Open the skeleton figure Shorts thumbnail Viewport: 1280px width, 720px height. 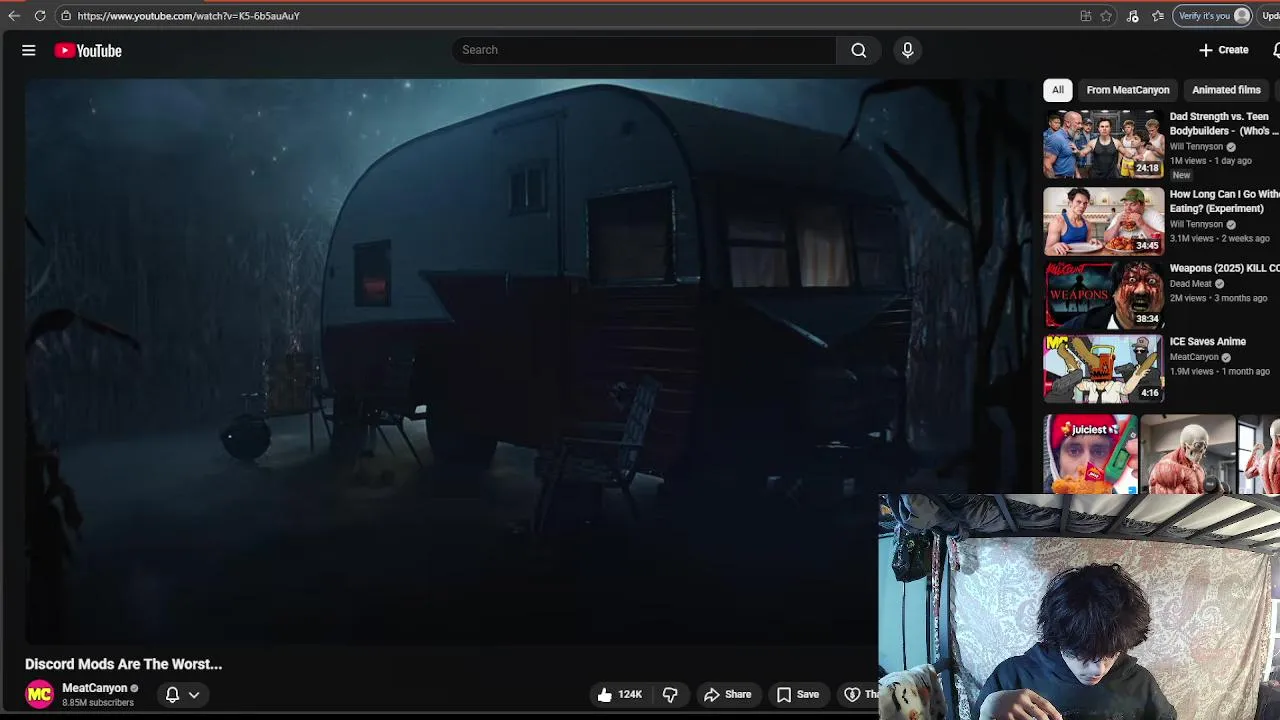tap(1188, 454)
